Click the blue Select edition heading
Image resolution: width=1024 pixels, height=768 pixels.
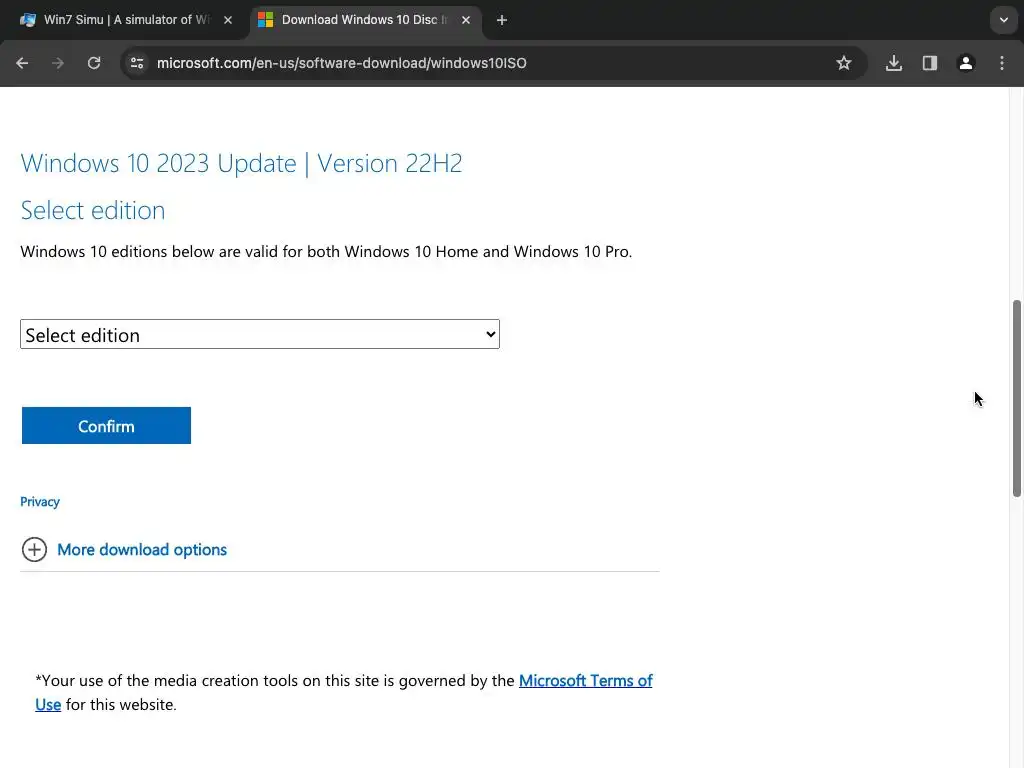[93, 210]
